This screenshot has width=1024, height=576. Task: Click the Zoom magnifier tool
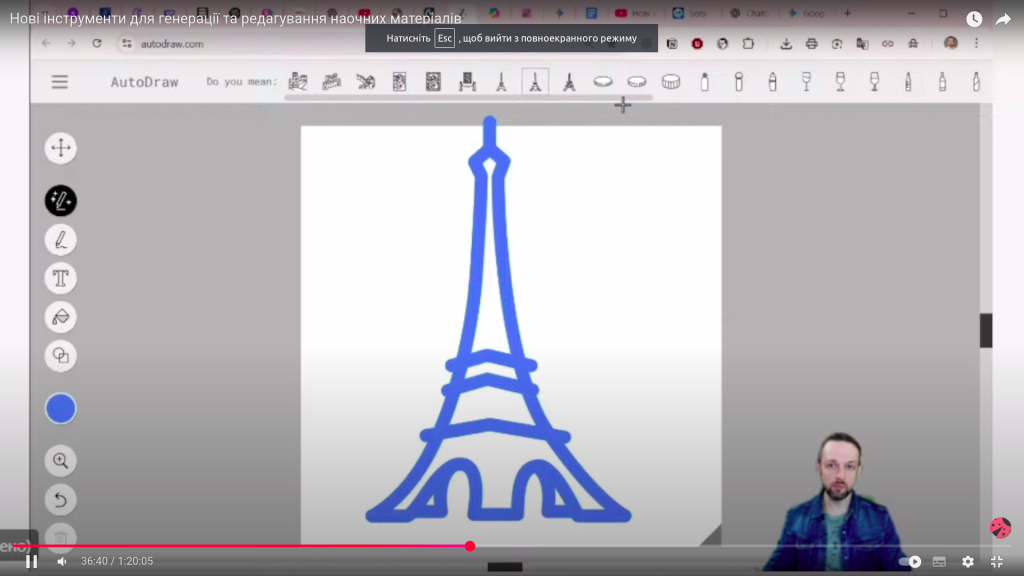(61, 461)
